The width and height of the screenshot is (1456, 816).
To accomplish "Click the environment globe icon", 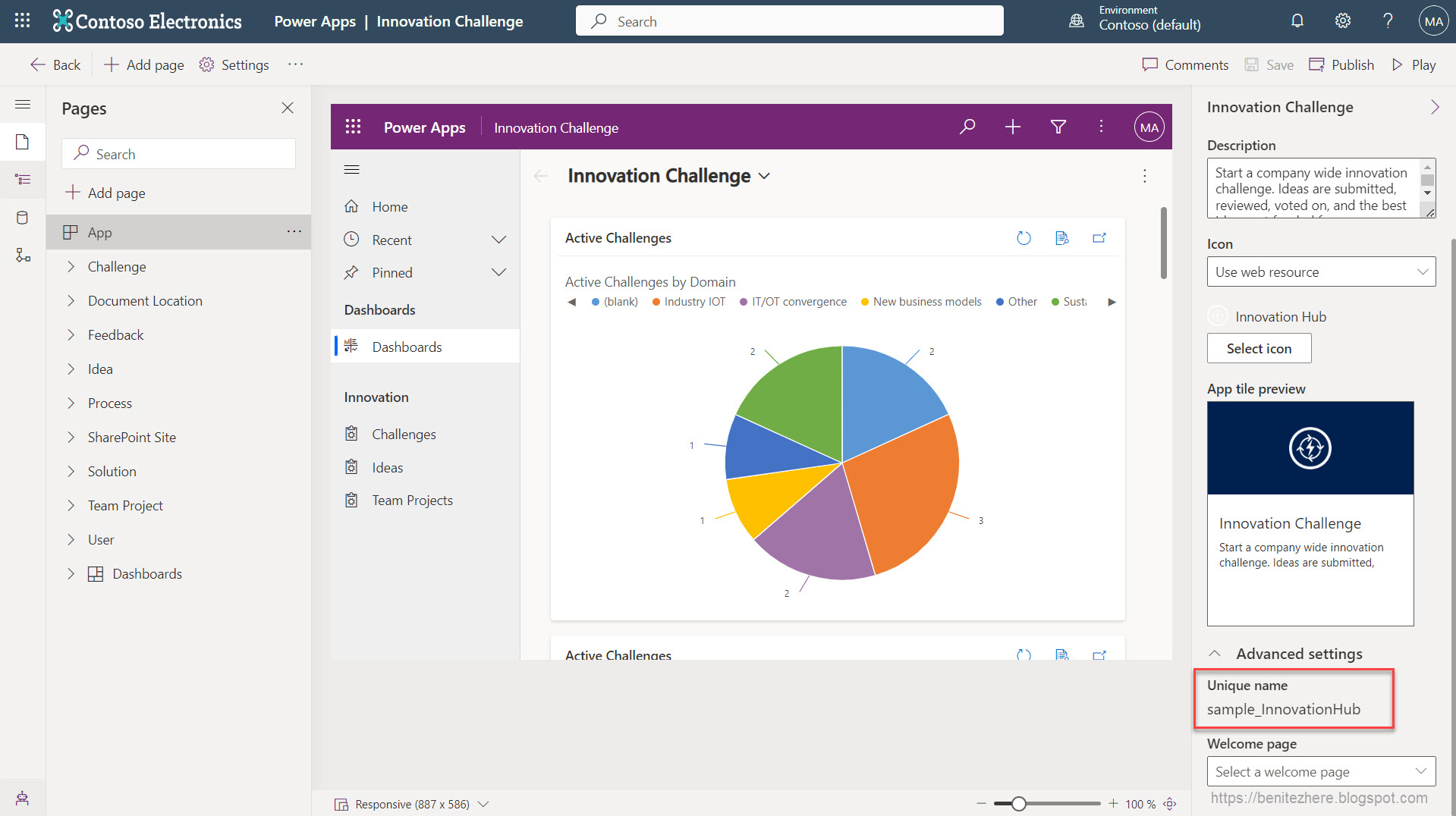I will click(x=1077, y=21).
